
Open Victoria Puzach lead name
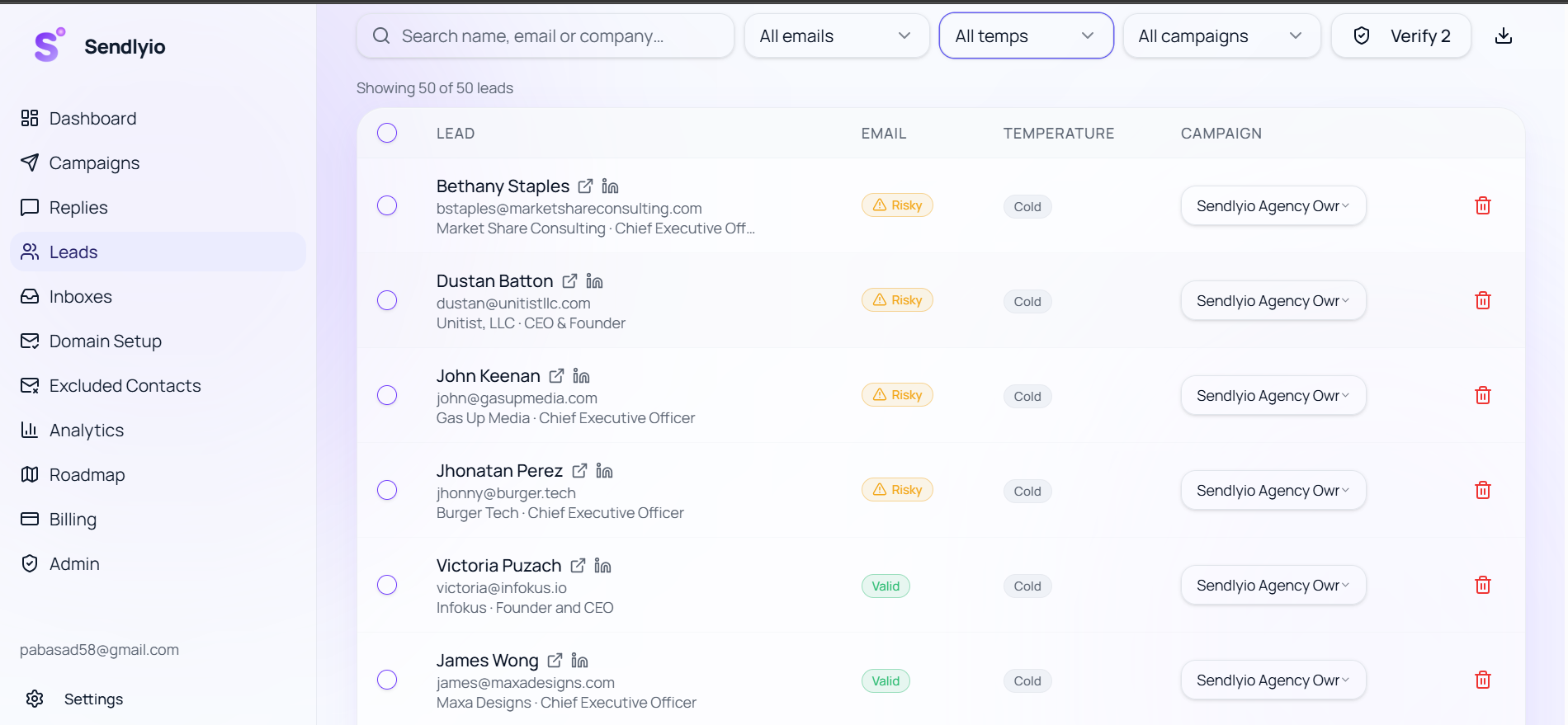[x=498, y=566]
